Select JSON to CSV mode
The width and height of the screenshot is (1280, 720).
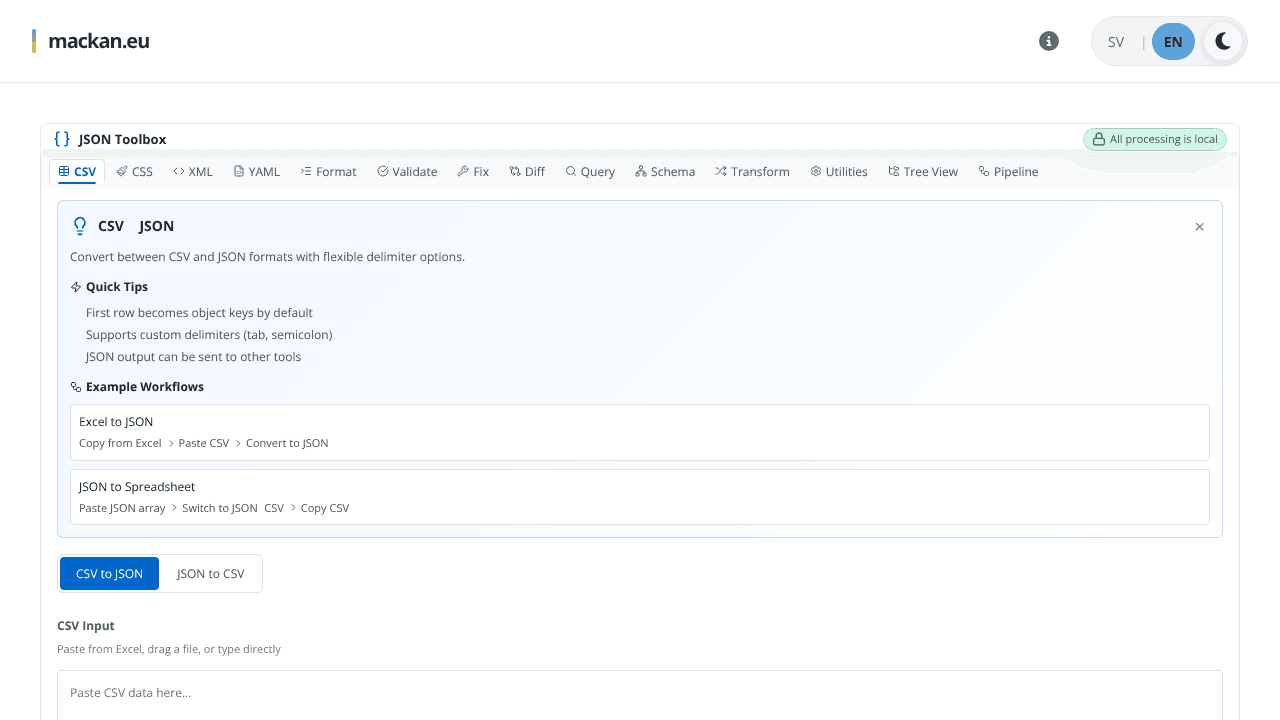(210, 574)
